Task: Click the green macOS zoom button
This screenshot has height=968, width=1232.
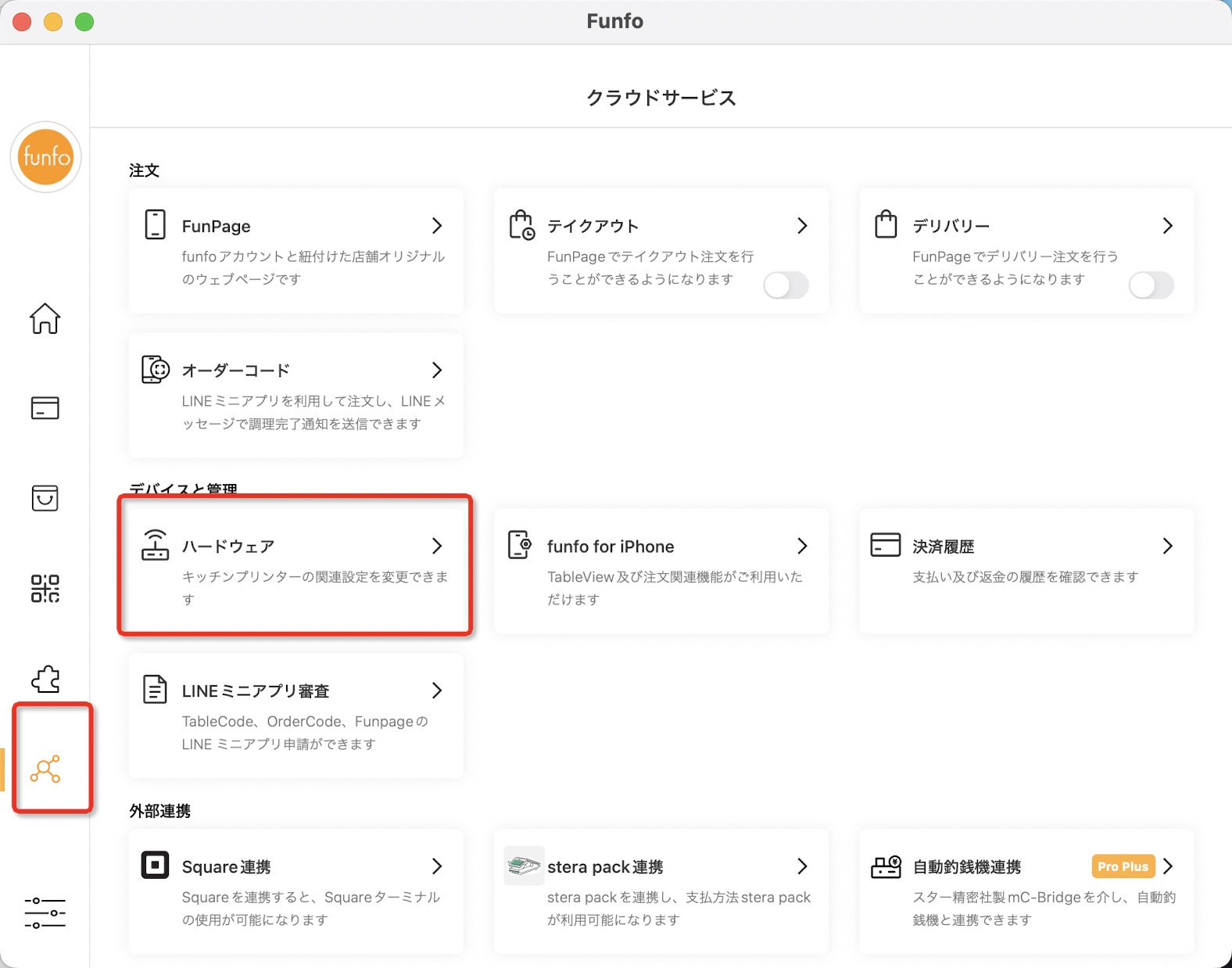Action: click(84, 22)
